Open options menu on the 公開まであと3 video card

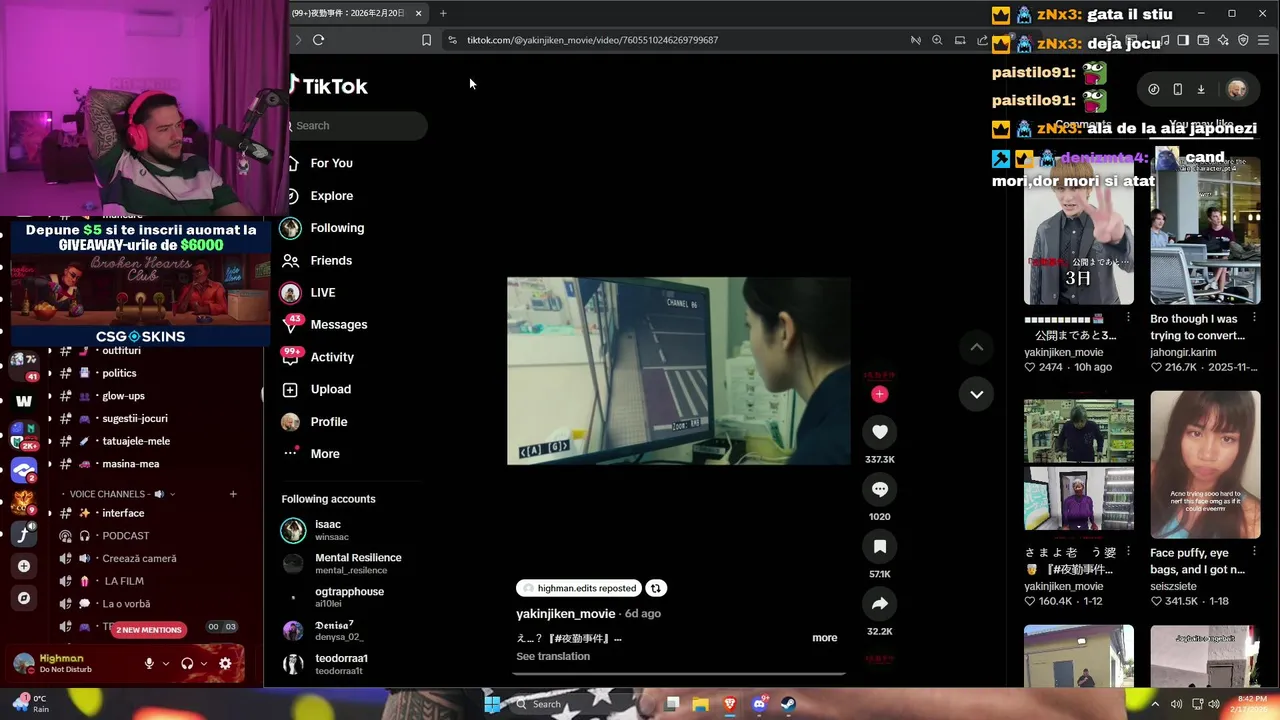1128,318
